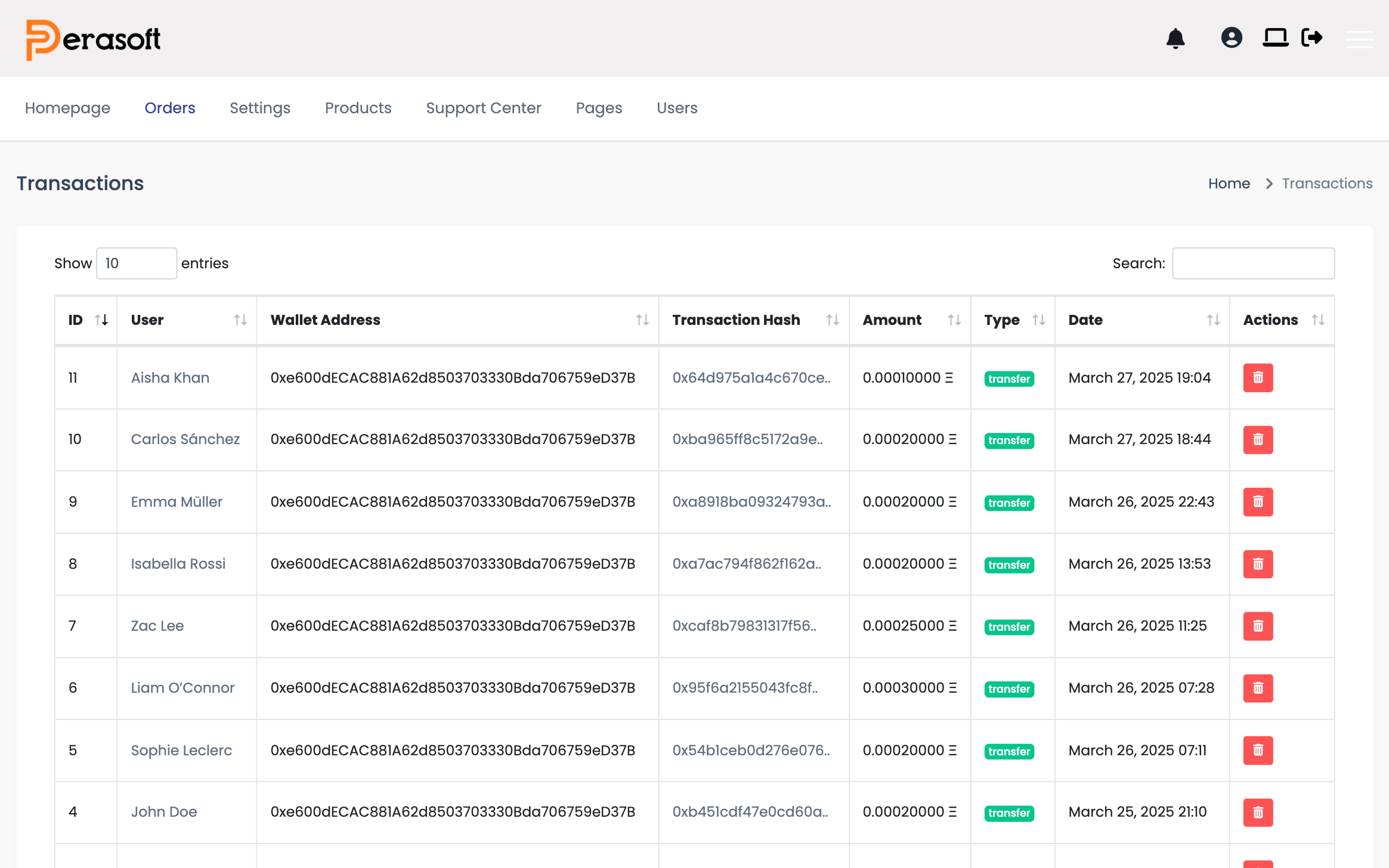Select amount 0.00025000 Ξ cell

coord(909,626)
